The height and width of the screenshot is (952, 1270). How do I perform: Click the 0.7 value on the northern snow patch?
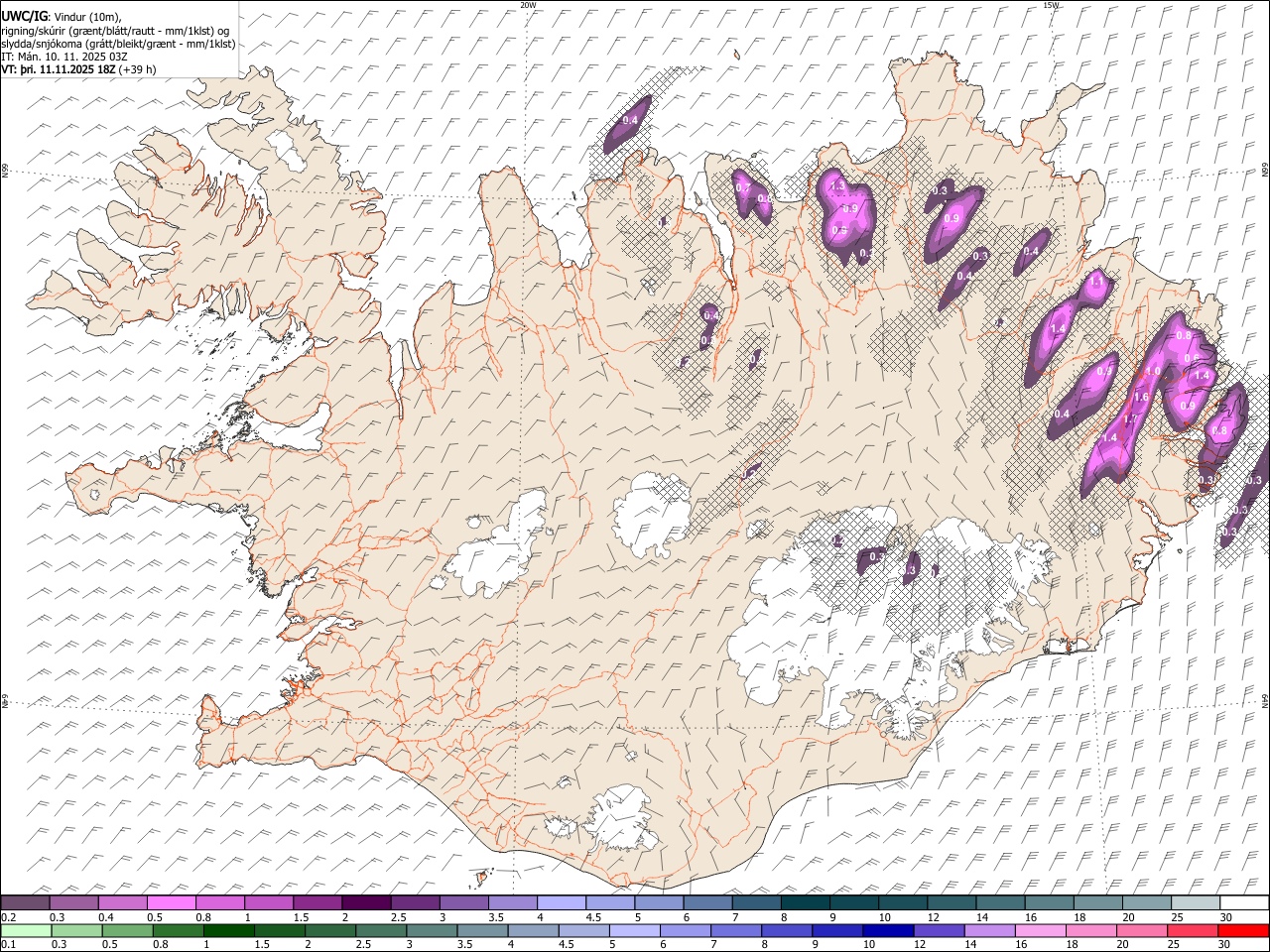click(x=743, y=187)
